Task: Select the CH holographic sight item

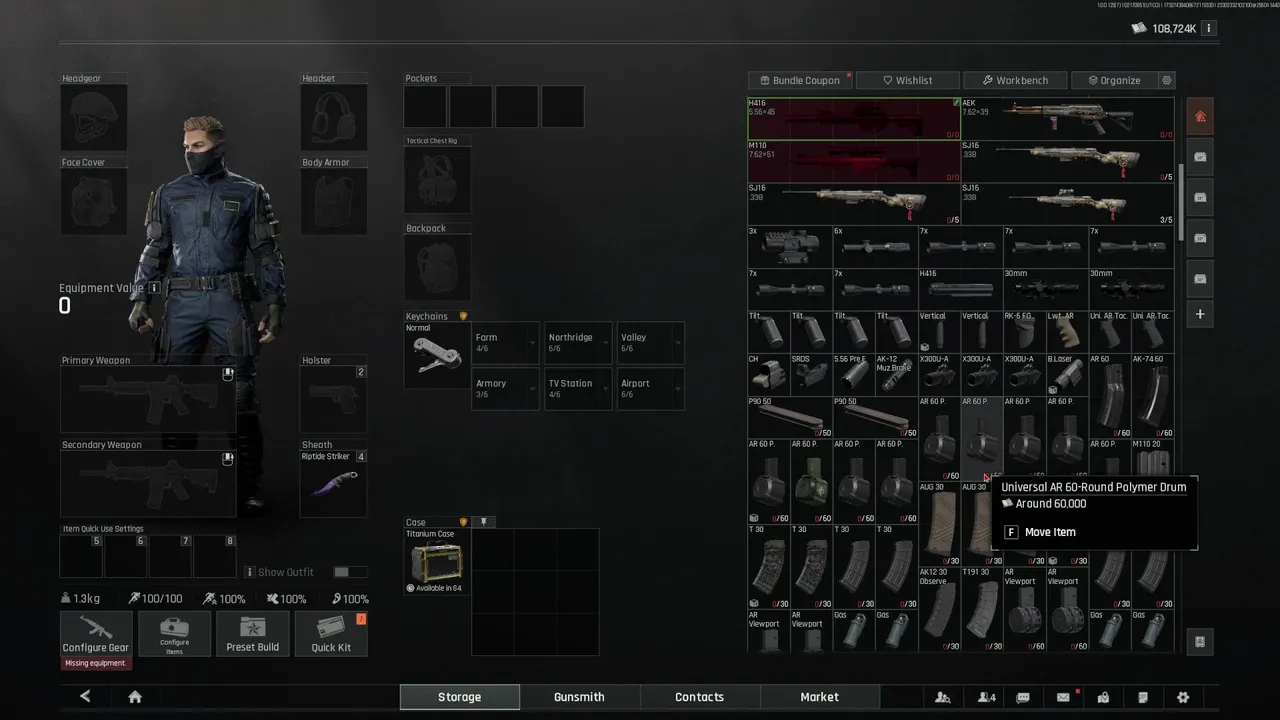Action: click(x=768, y=374)
